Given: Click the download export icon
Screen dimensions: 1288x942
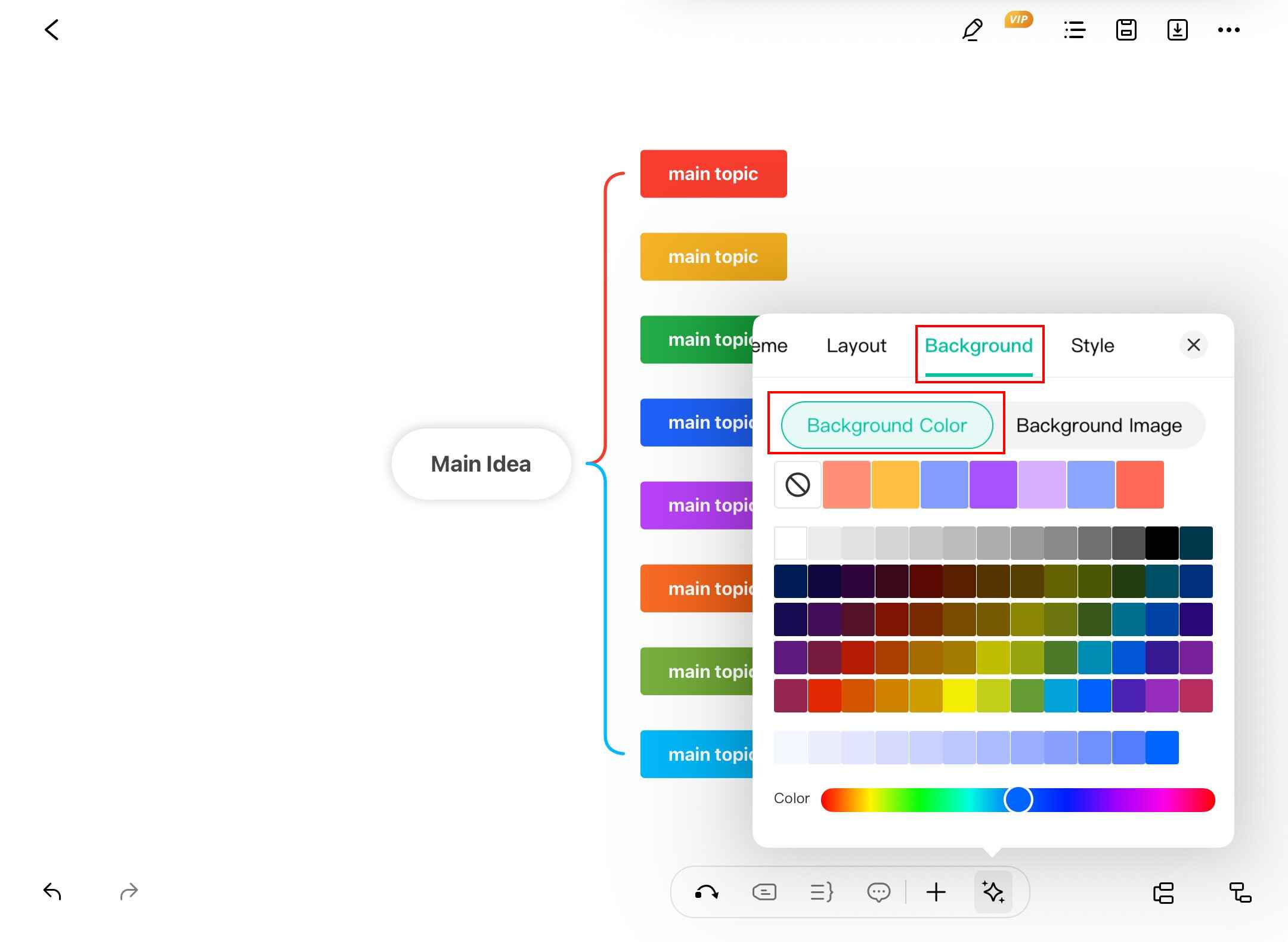Looking at the screenshot, I should [x=1177, y=30].
